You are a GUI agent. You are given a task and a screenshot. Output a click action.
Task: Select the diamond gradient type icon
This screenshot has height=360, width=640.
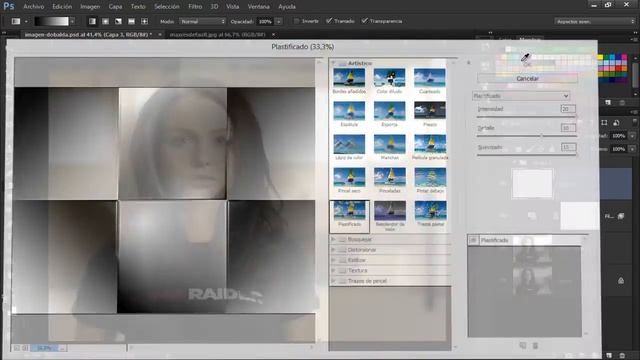click(144, 21)
